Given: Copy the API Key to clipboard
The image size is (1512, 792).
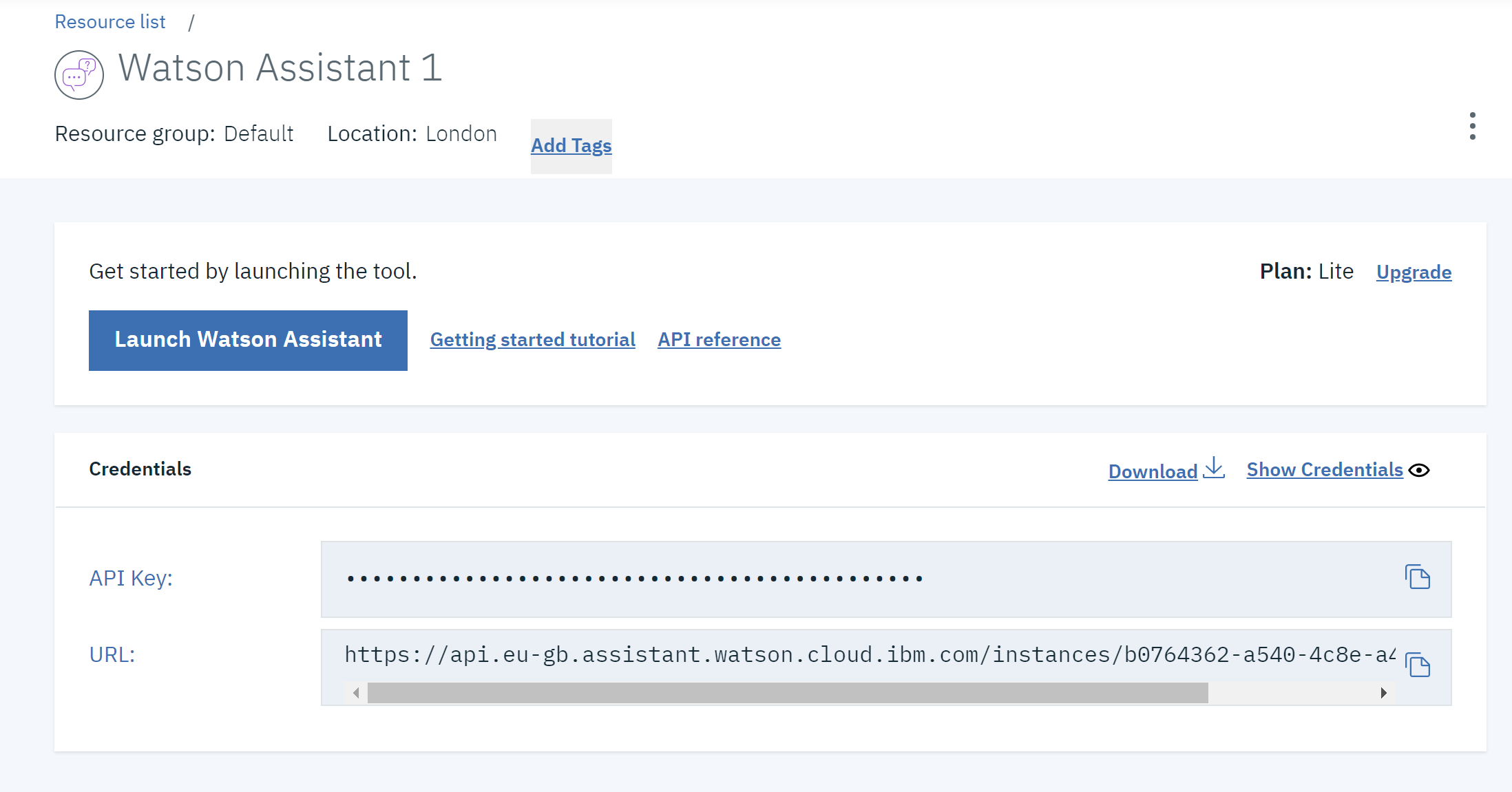Looking at the screenshot, I should (1418, 577).
